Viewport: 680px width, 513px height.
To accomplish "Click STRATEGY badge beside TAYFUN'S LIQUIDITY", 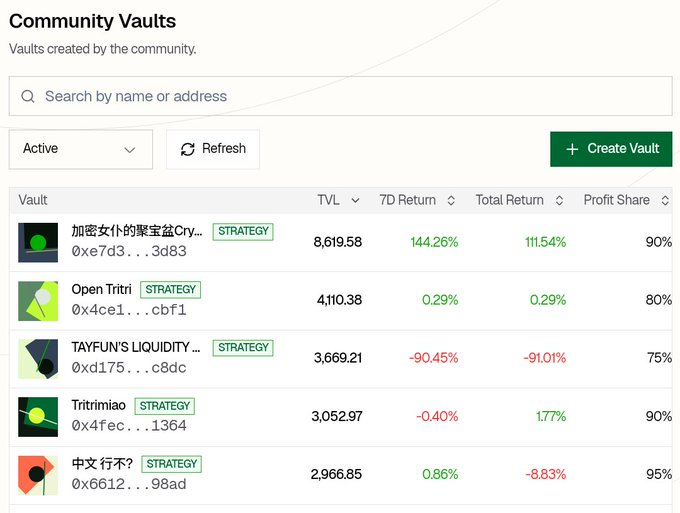I will 243,348.
